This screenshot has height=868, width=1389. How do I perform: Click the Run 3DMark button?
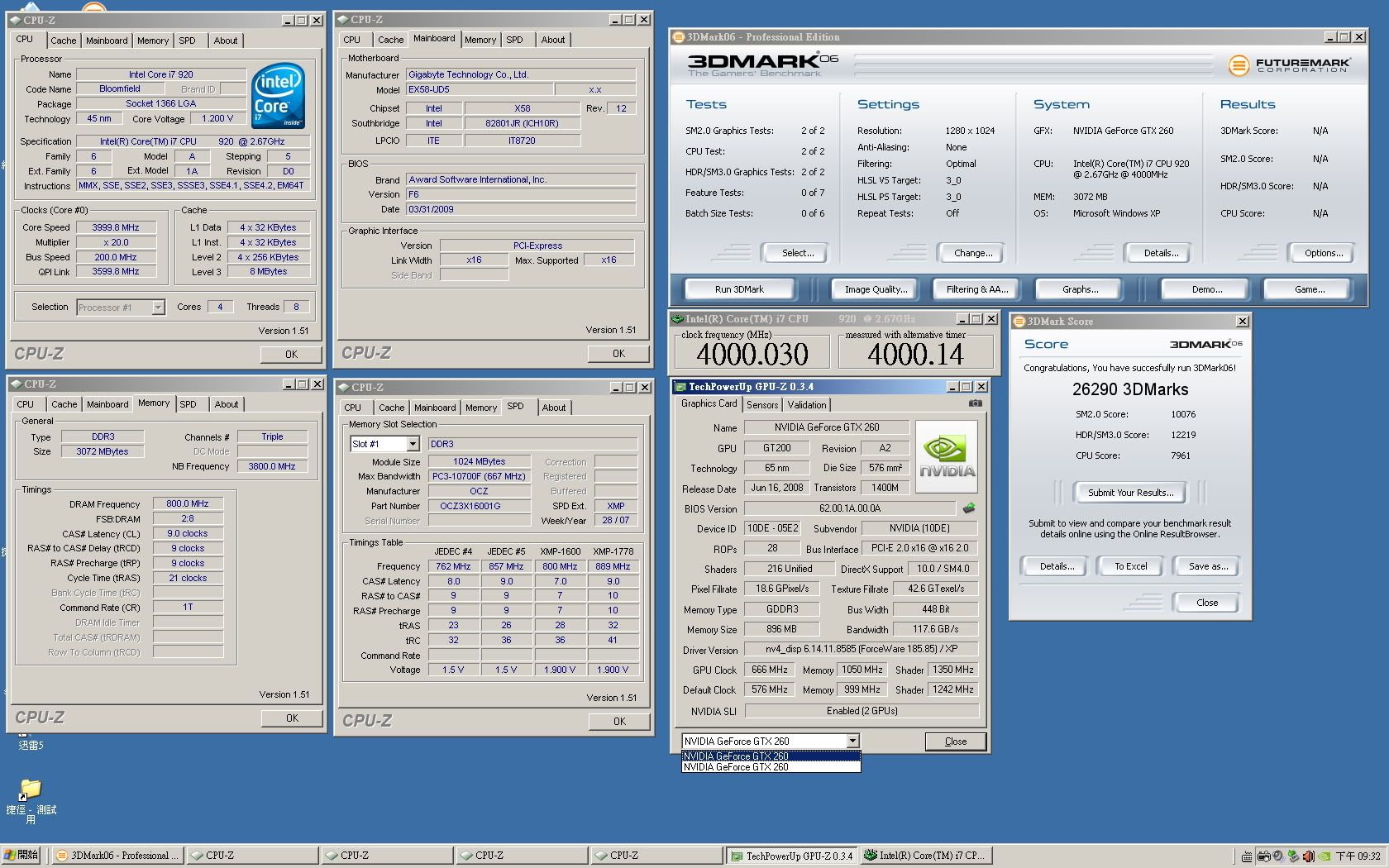tap(739, 289)
